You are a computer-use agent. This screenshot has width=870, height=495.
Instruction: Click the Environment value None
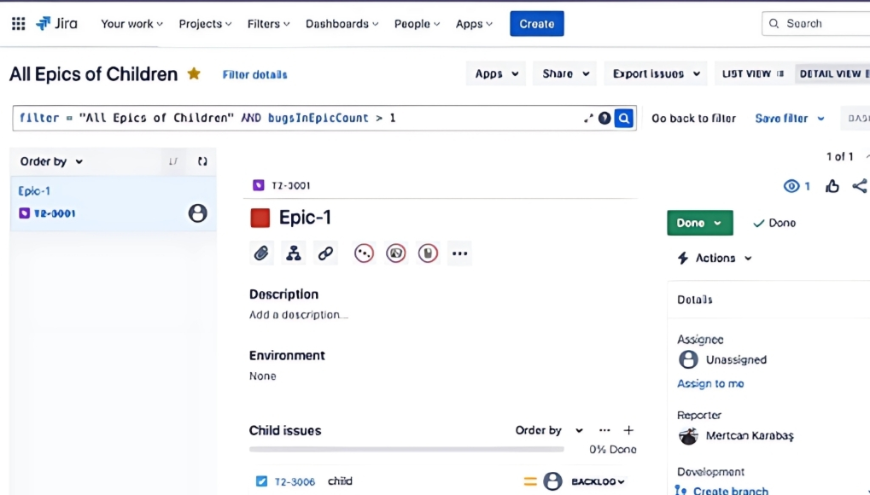[x=262, y=376]
